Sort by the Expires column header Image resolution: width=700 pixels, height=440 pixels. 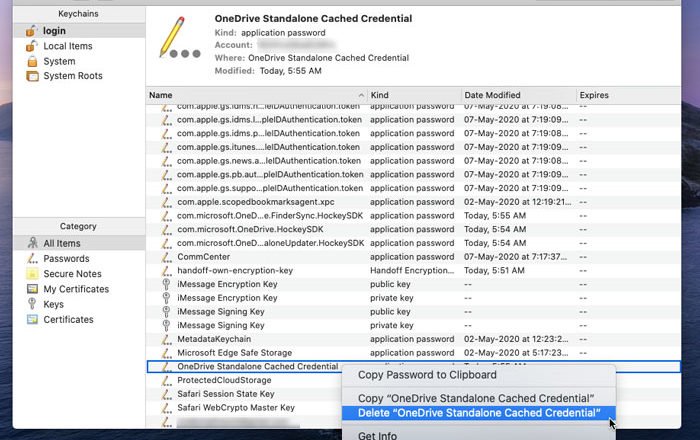pyautogui.click(x=594, y=95)
